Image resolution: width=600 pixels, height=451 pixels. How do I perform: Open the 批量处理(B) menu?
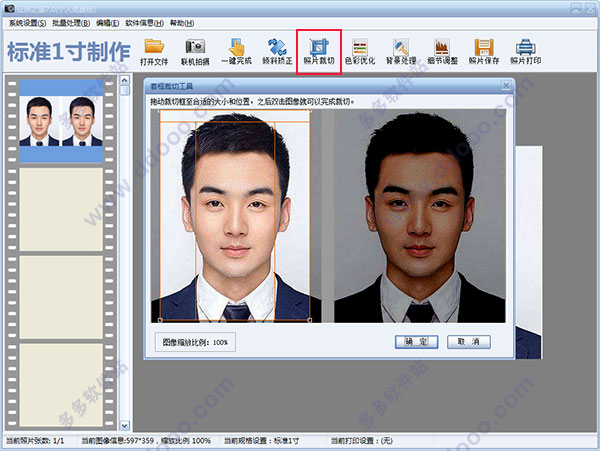[x=71, y=23]
